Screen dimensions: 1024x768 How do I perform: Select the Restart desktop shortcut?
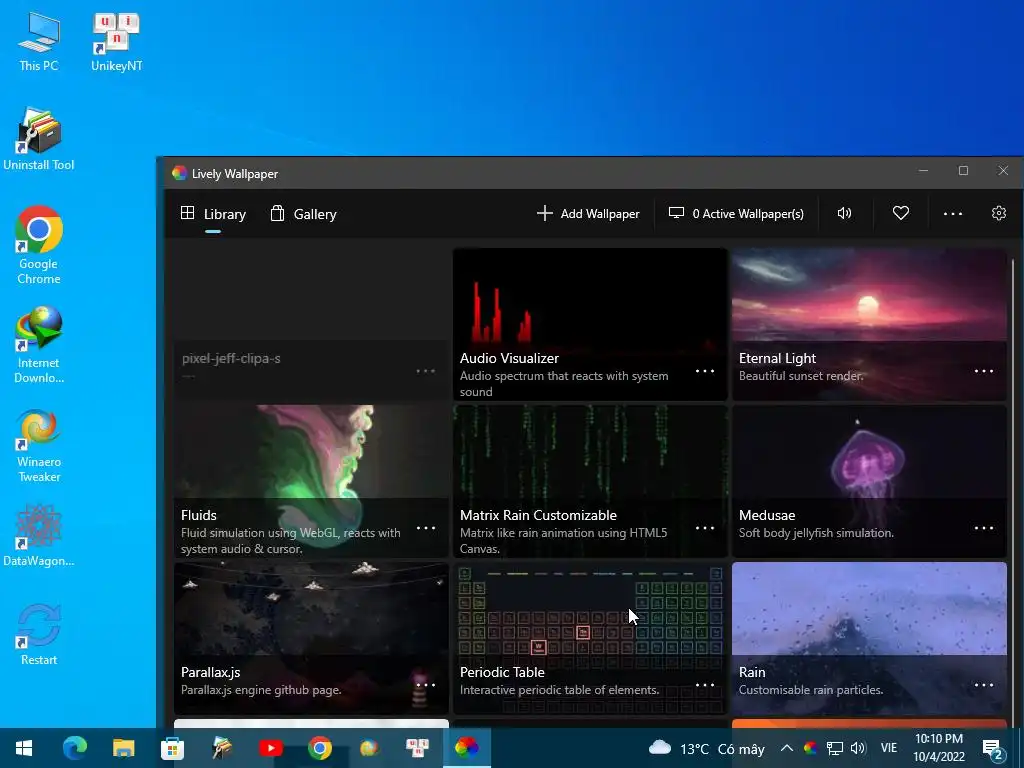(39, 634)
